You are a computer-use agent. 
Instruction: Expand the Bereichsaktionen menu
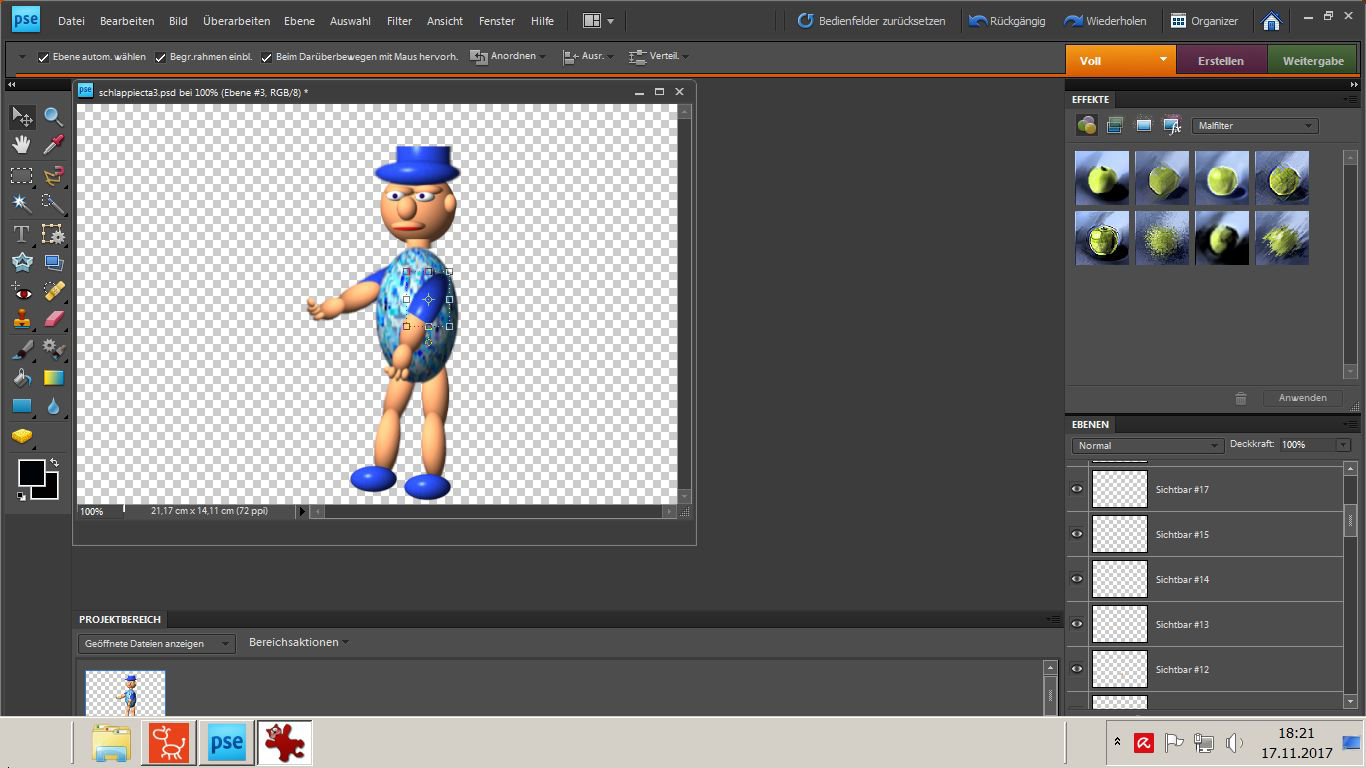click(x=299, y=642)
